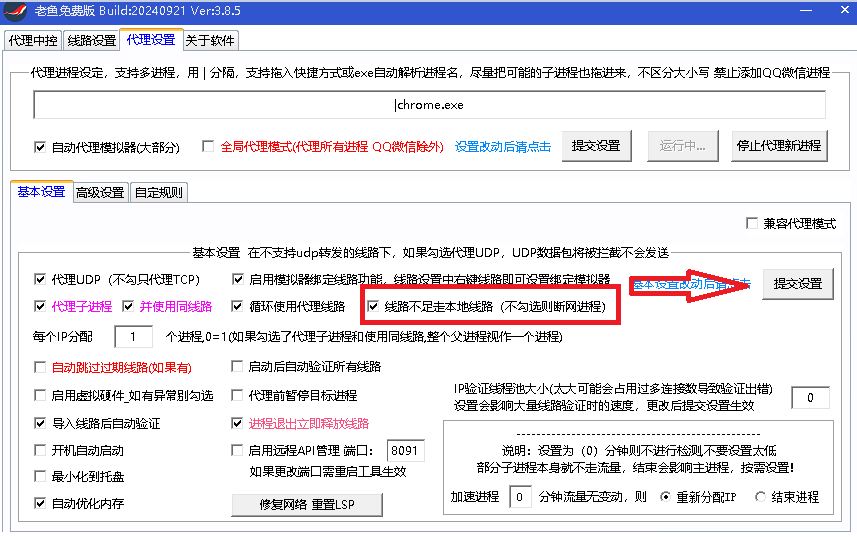Switch to the 自定规则 sub-tab

pos(159,193)
